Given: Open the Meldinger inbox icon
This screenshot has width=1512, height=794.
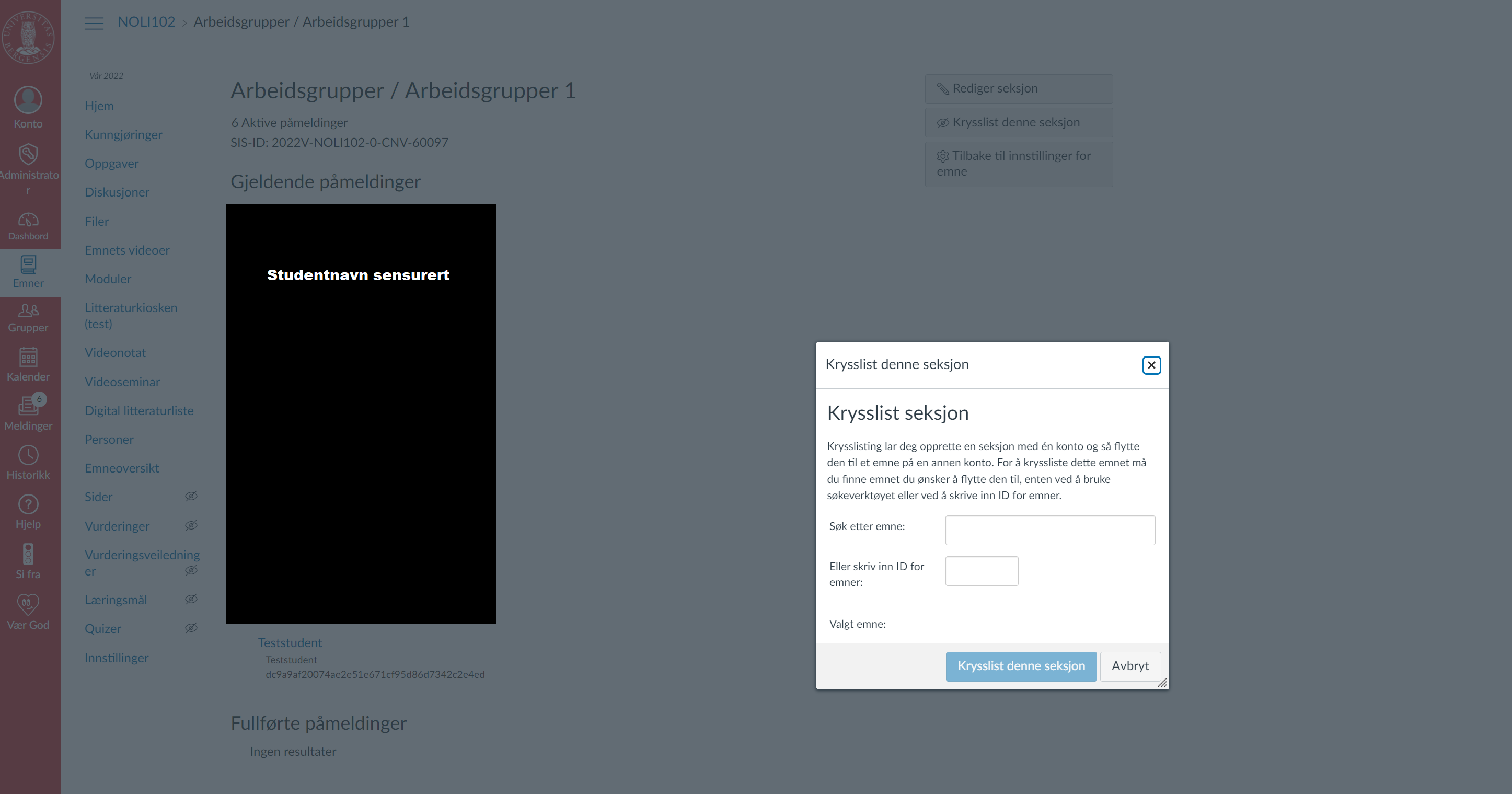Looking at the screenshot, I should click(28, 406).
